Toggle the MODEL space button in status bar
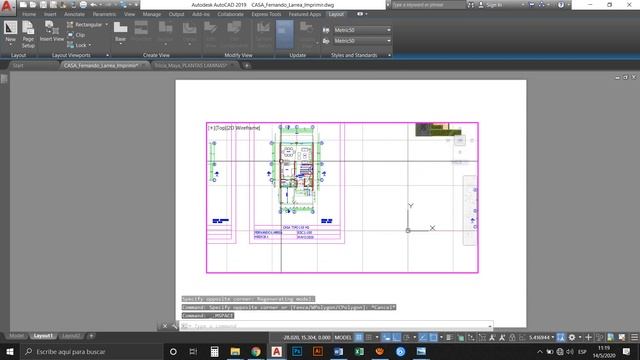Screen dimensions: 640x360 point(343,337)
